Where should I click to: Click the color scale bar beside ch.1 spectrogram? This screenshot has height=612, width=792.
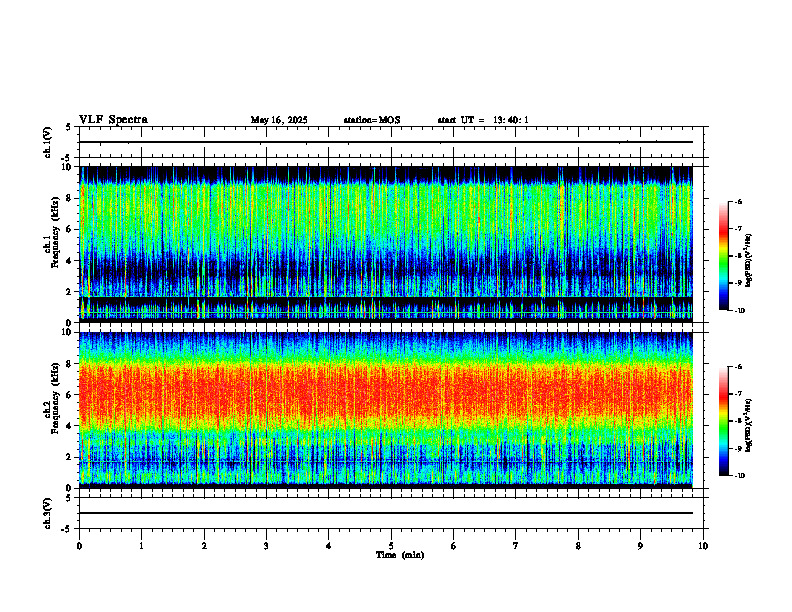click(x=723, y=256)
